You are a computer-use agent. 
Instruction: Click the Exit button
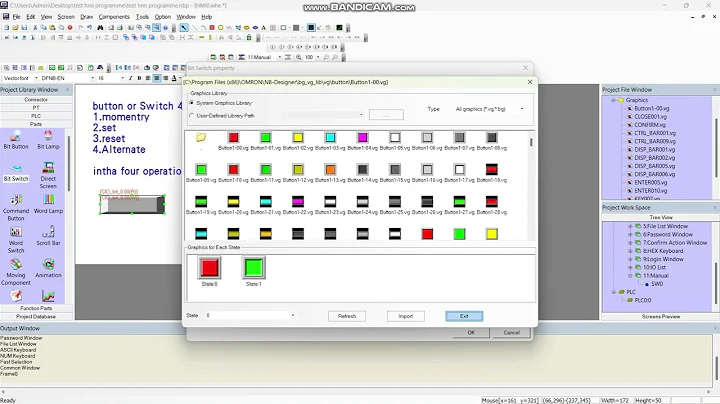click(464, 316)
